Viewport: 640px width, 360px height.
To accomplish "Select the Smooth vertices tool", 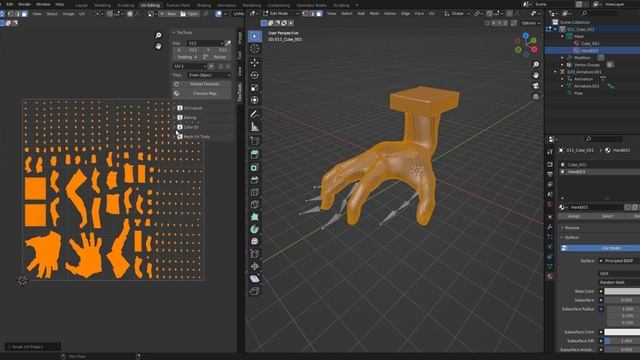I will (x=255, y=242).
